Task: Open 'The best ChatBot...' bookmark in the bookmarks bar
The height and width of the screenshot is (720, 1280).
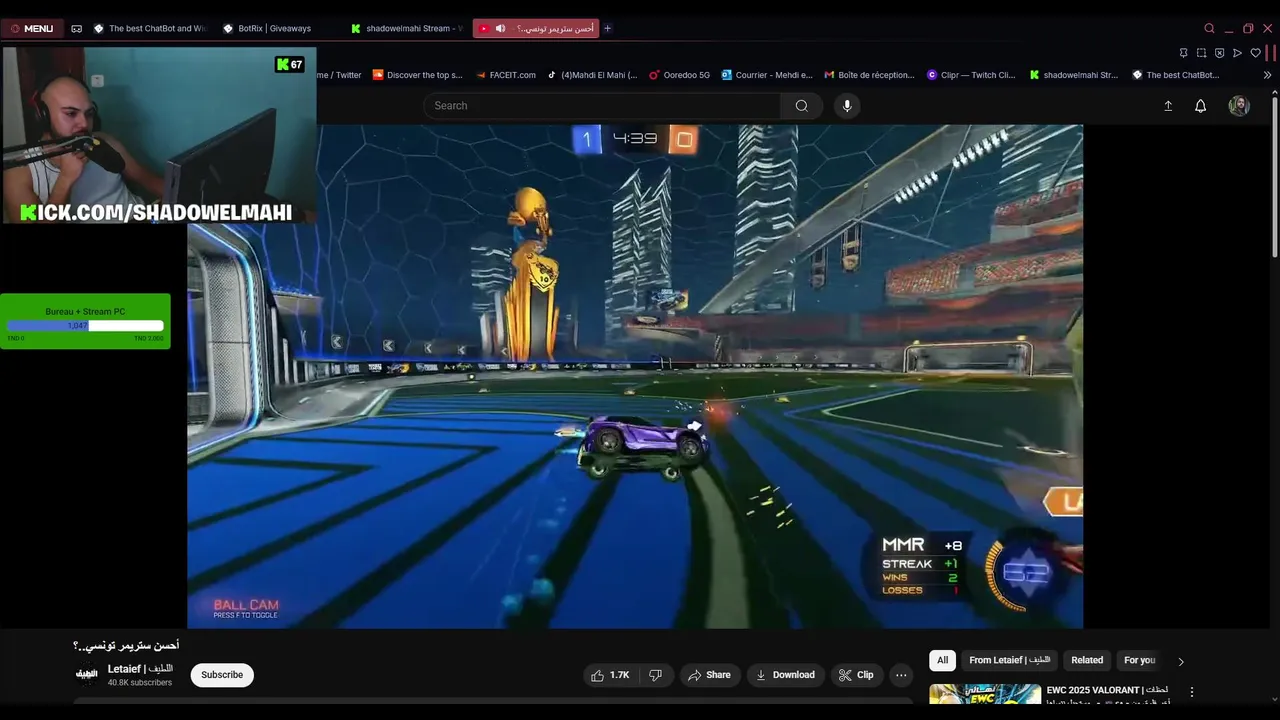Action: click(1176, 75)
